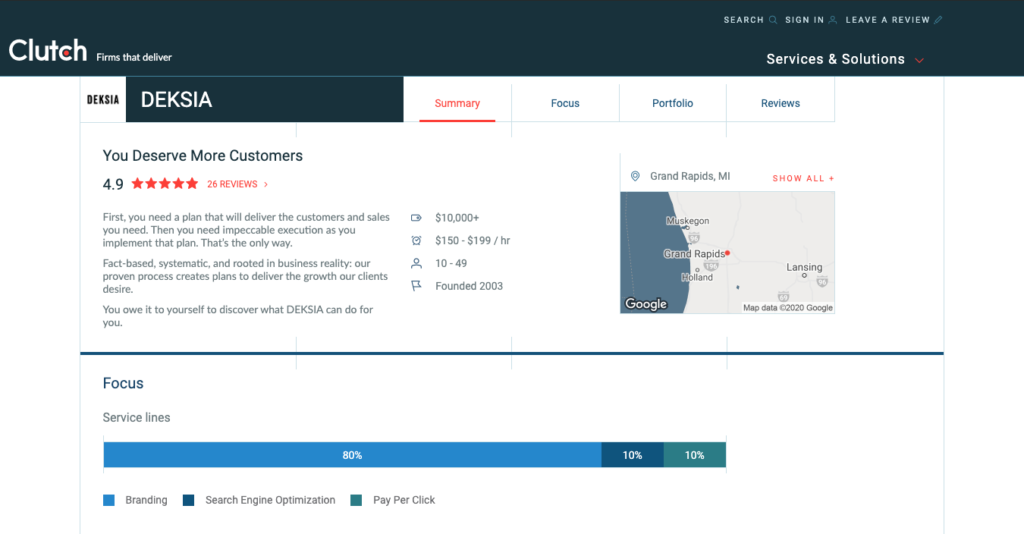Click the Muskegon label on the map
1024x534 pixels.
coord(688,221)
